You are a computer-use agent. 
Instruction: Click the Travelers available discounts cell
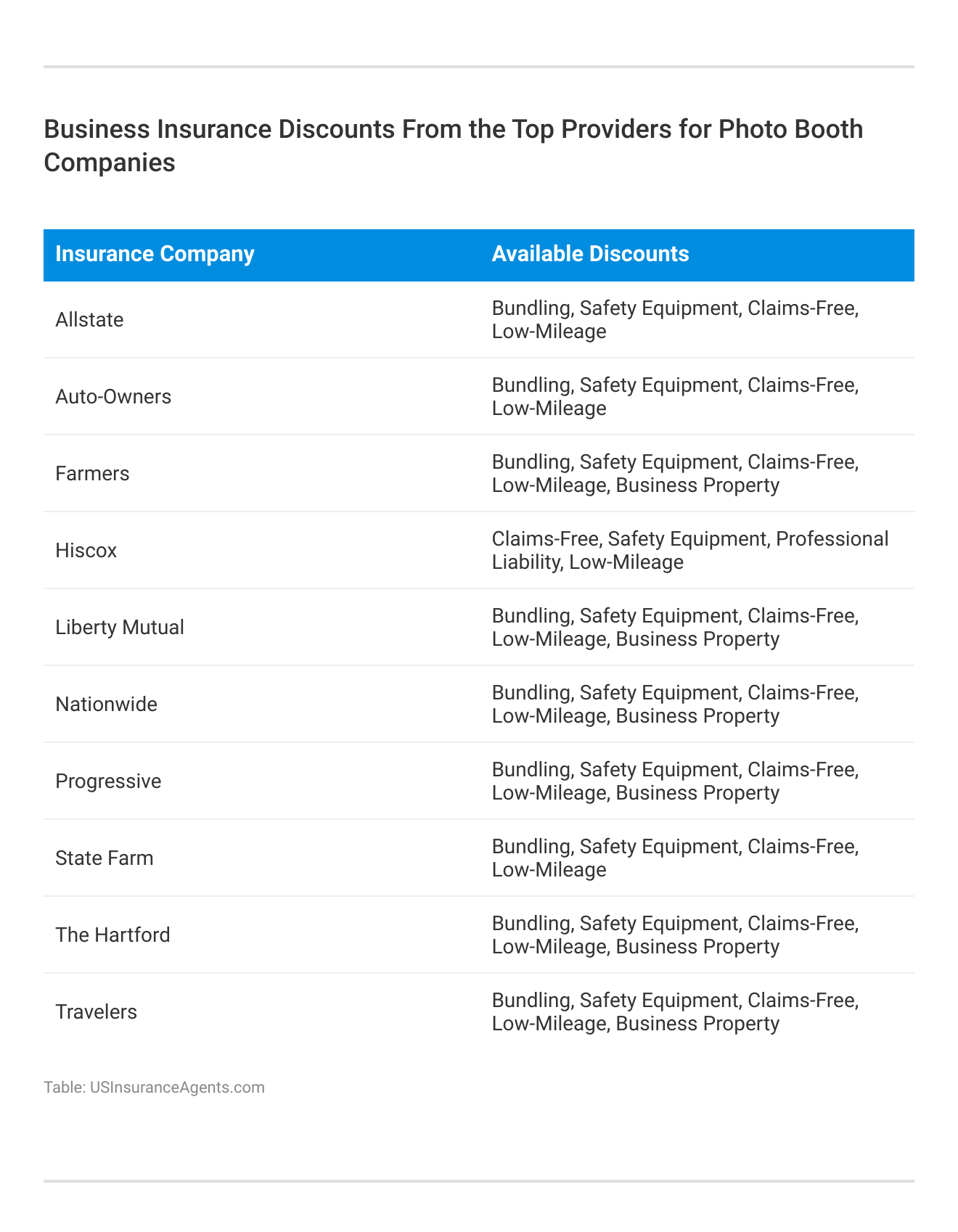[x=675, y=1012]
